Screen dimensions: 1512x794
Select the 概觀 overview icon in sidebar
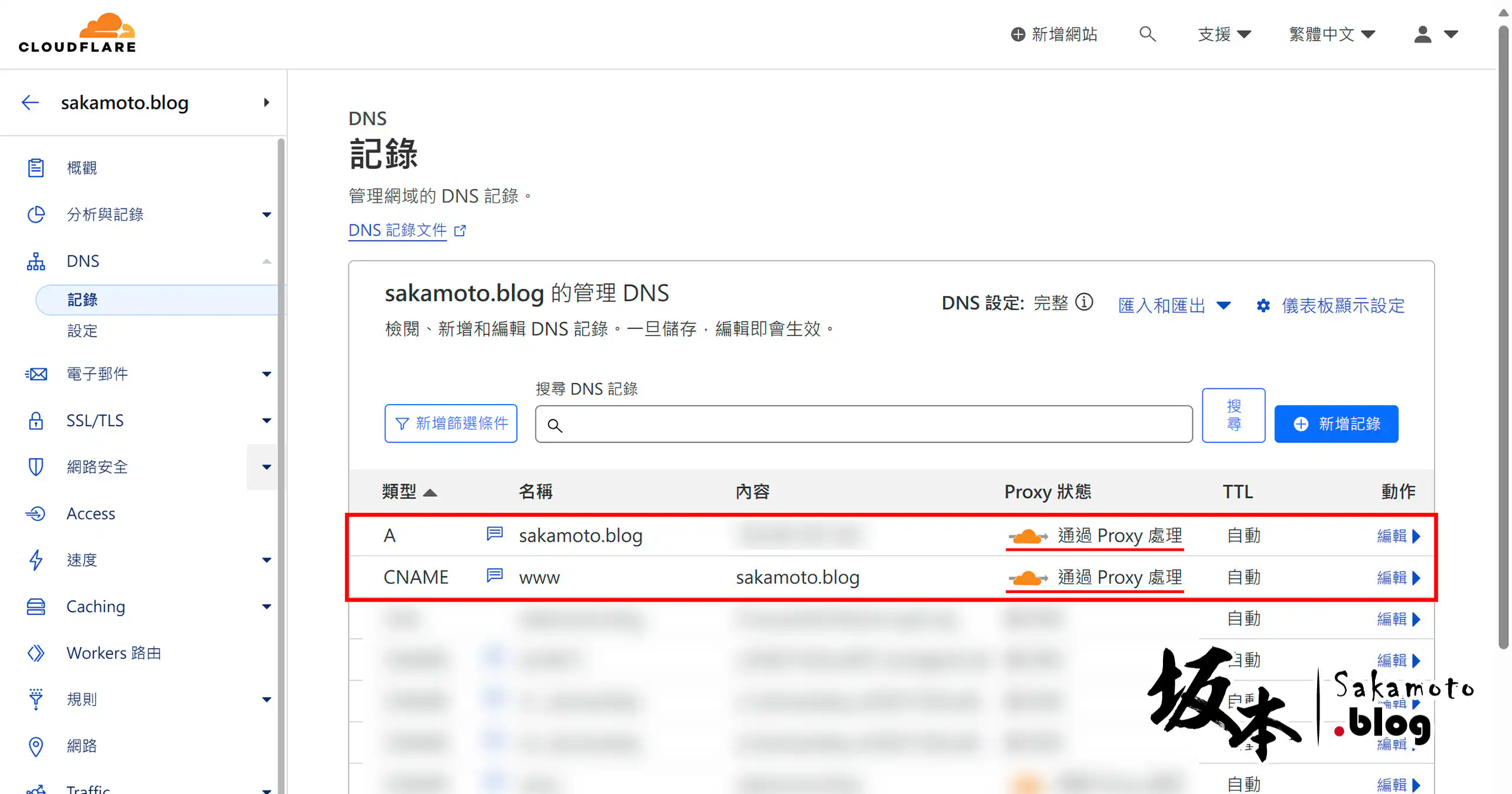(x=36, y=167)
